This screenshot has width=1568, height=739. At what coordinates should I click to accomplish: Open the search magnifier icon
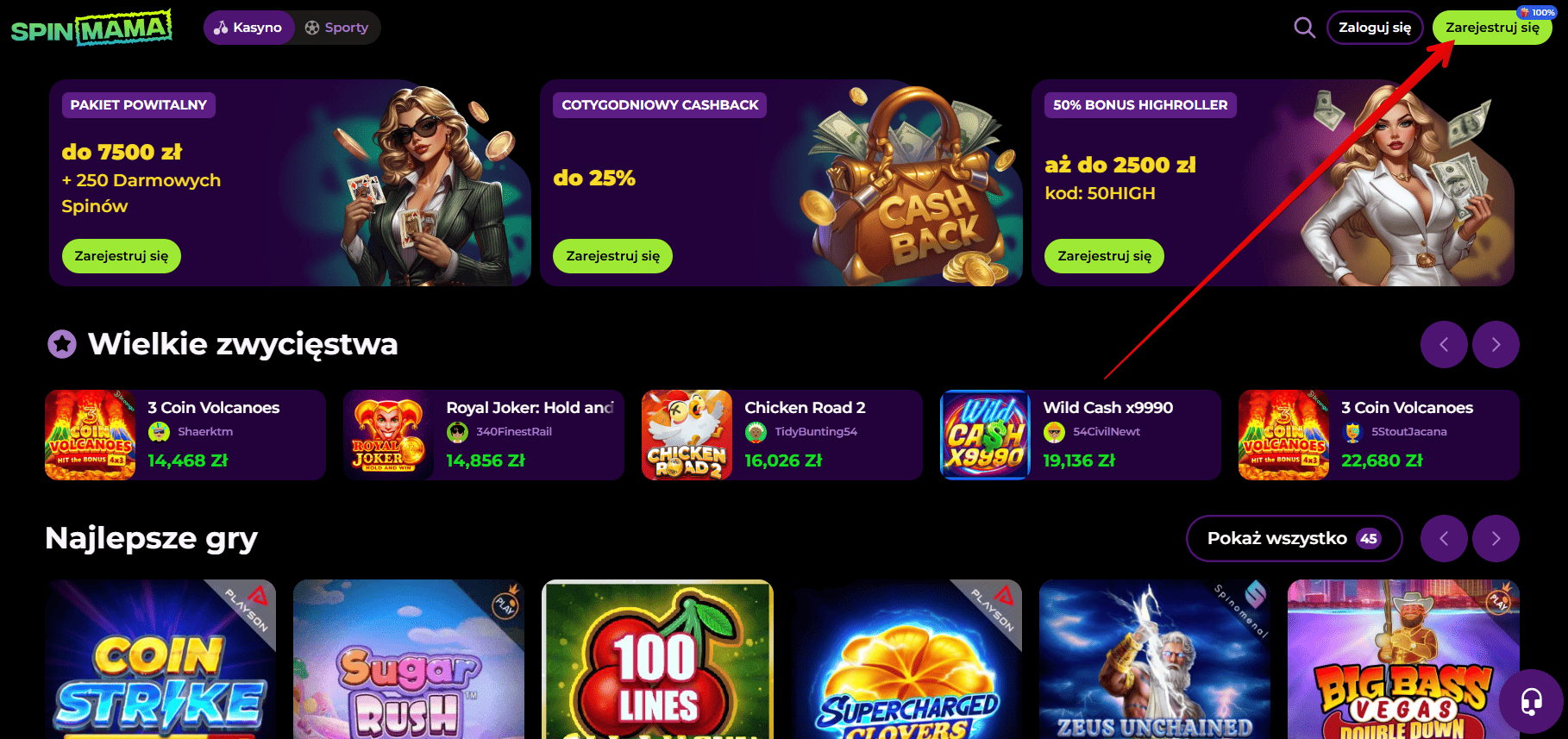click(1305, 28)
